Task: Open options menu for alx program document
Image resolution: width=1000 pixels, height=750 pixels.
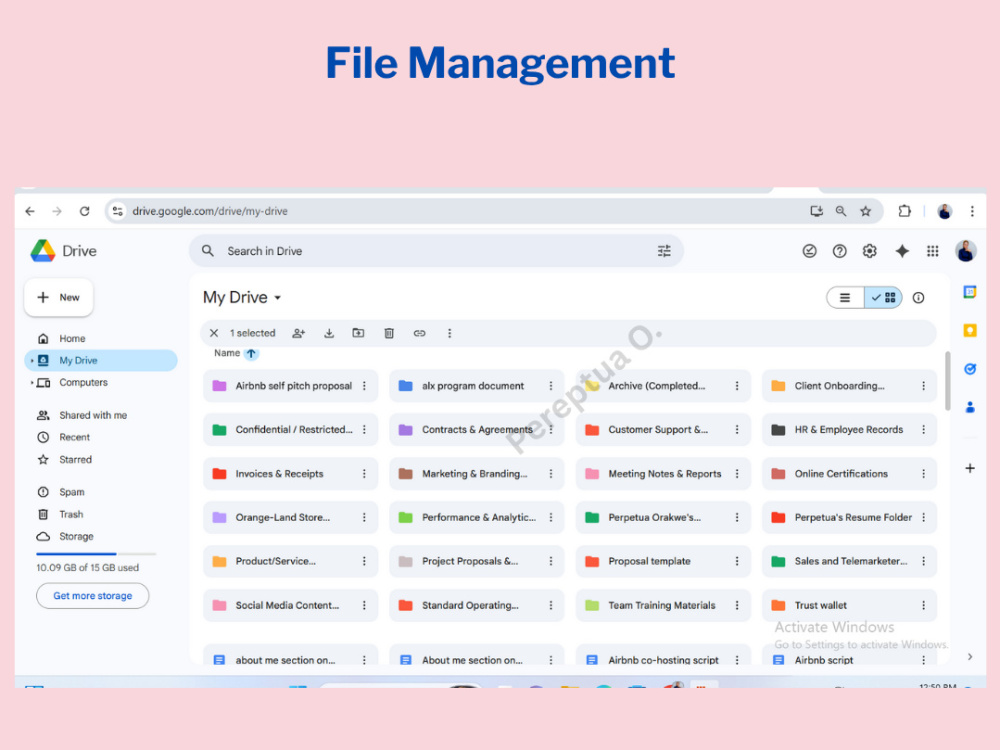Action: tap(551, 386)
